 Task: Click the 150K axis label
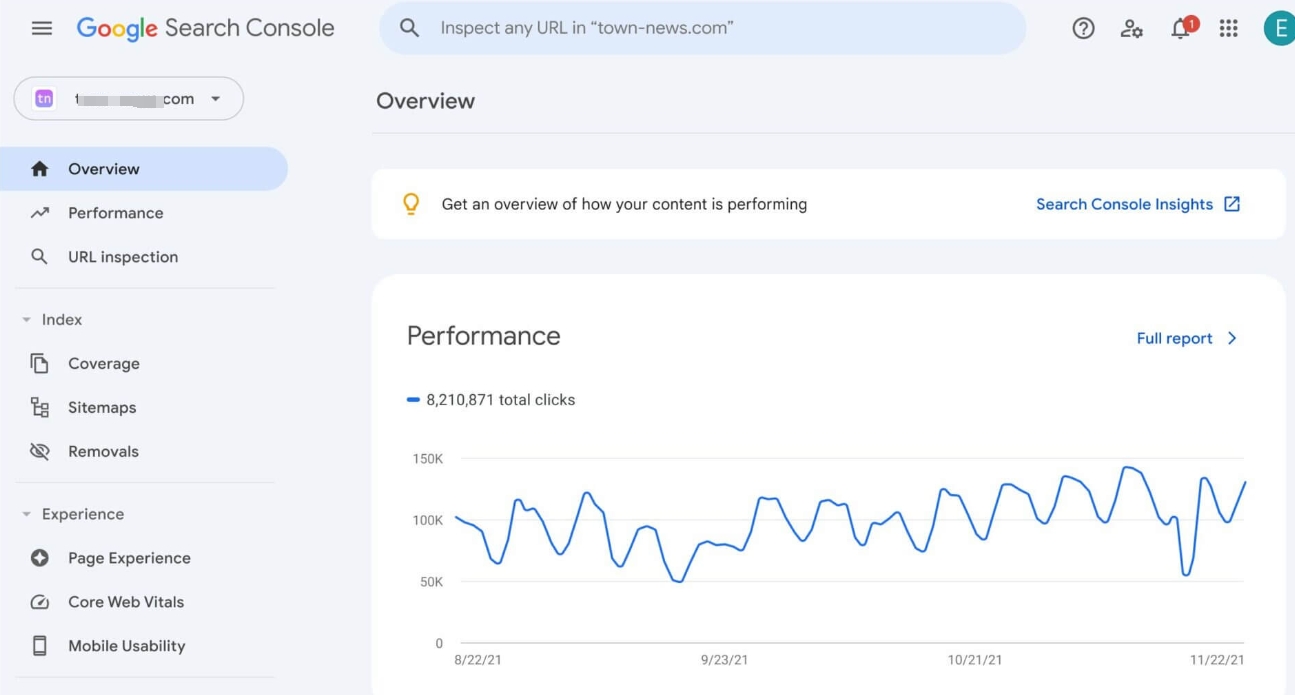(428, 459)
